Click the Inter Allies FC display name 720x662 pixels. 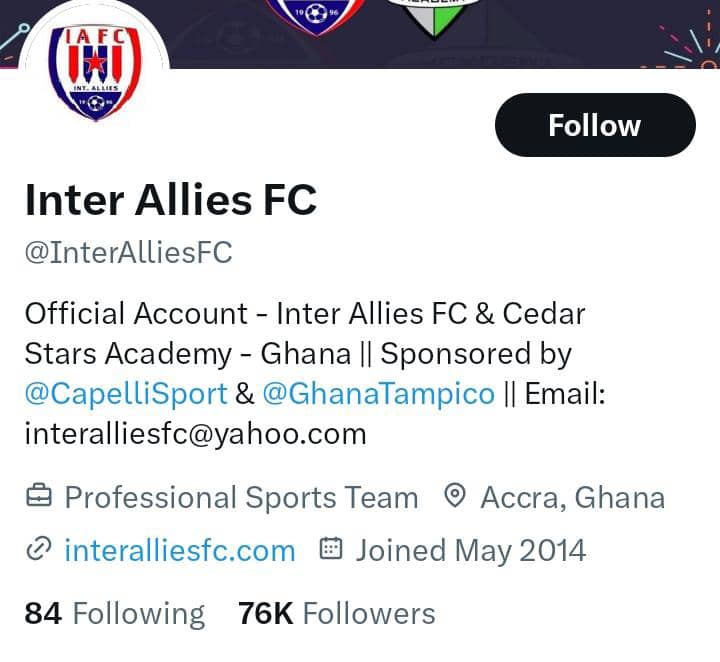pos(170,200)
